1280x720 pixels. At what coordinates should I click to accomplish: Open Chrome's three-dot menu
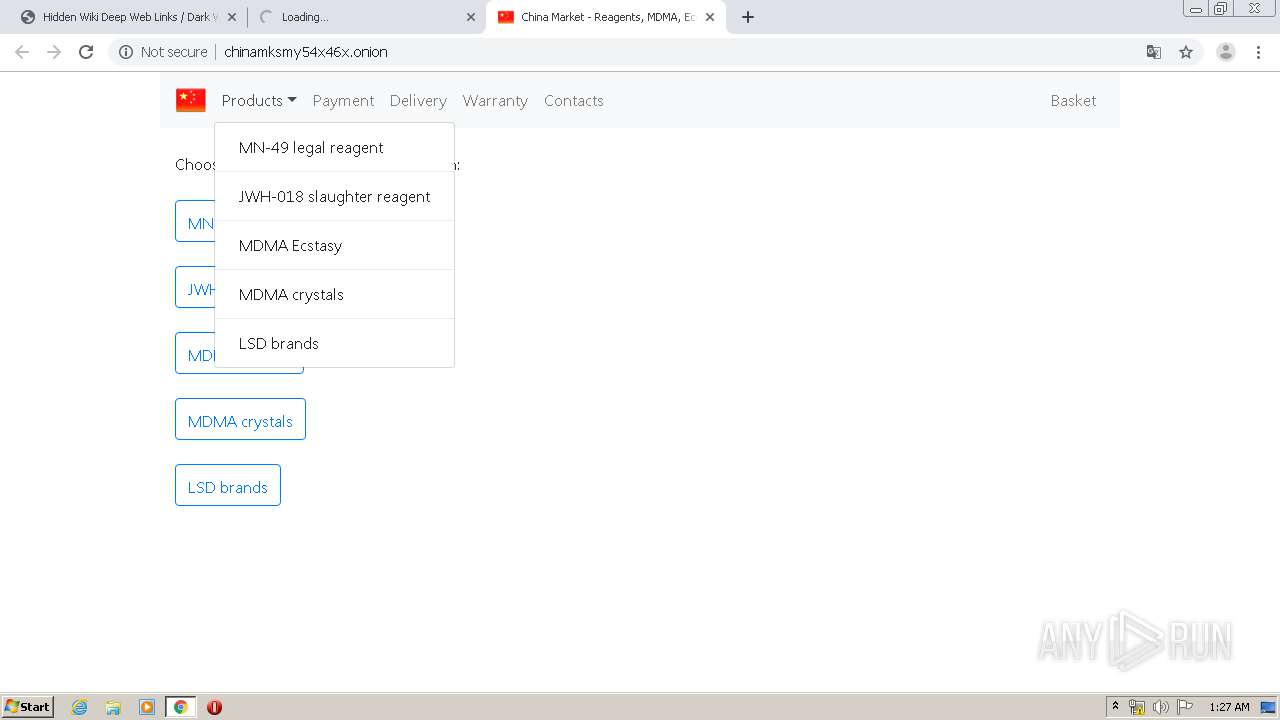click(x=1258, y=52)
